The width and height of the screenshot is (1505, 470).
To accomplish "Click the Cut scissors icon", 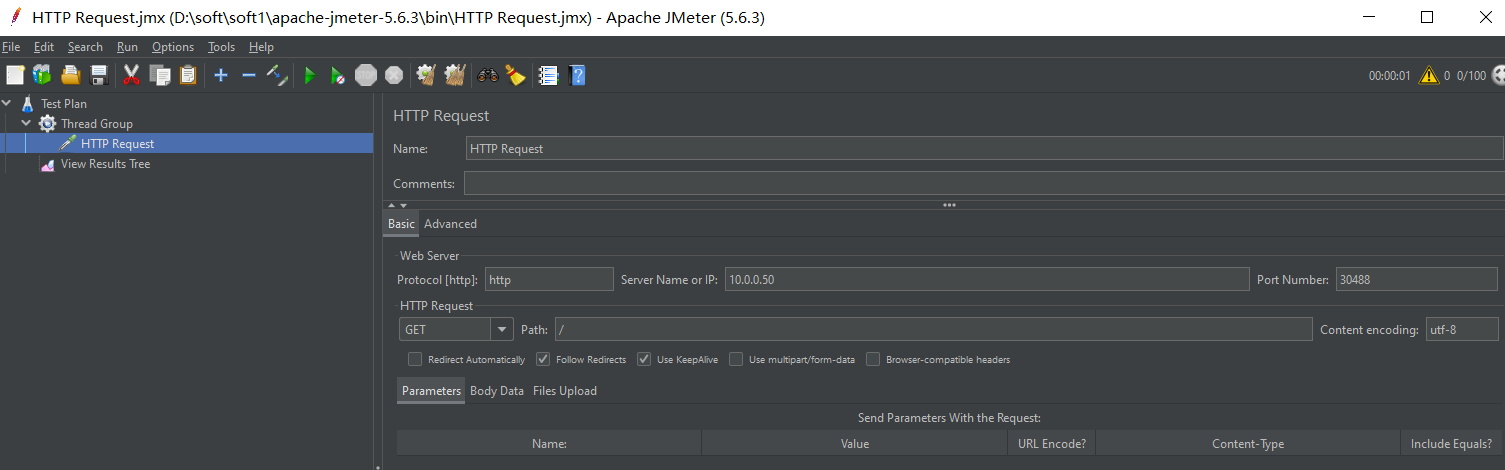I will coord(131,75).
